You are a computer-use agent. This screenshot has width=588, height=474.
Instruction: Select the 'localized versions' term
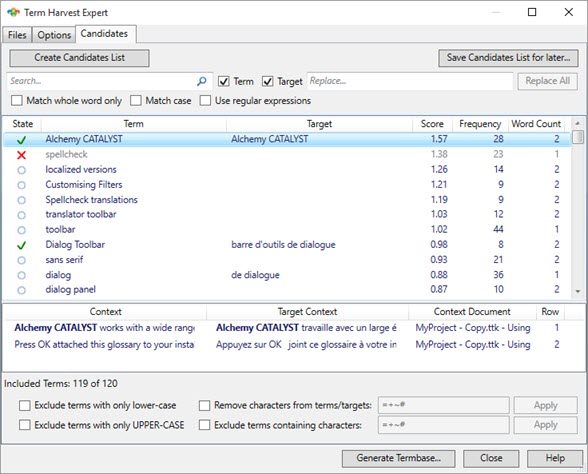[x=81, y=170]
